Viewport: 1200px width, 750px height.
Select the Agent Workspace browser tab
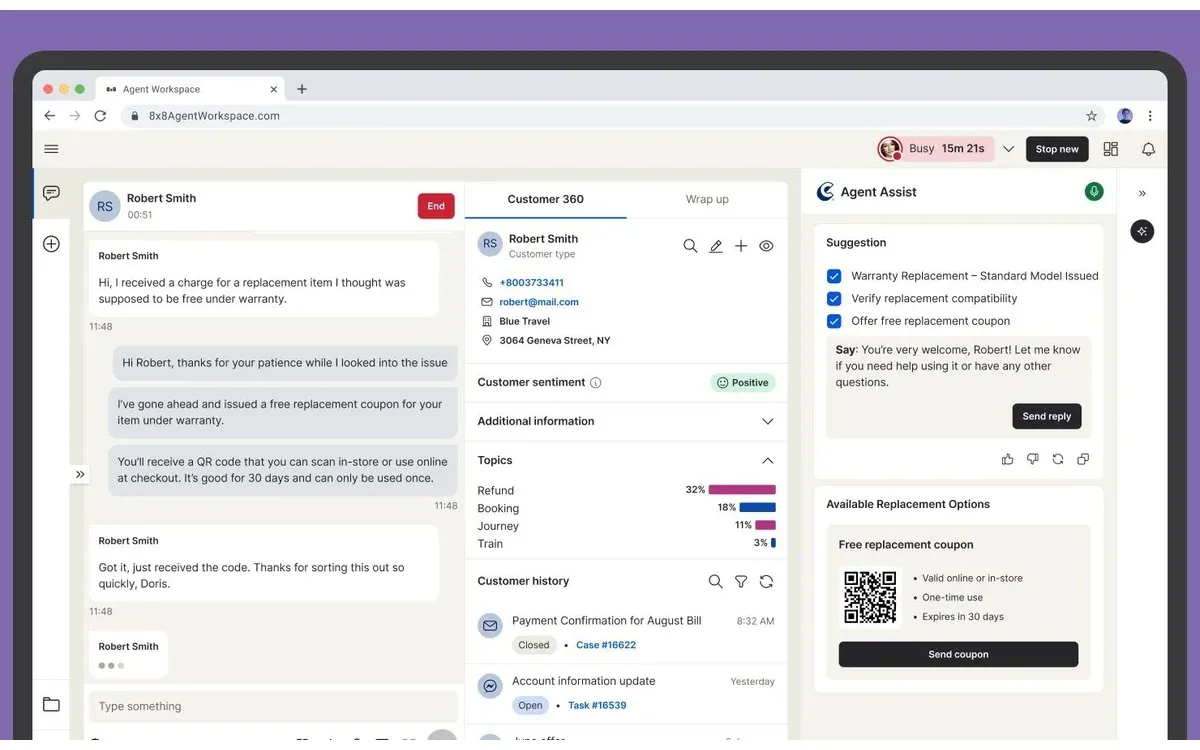(x=190, y=89)
